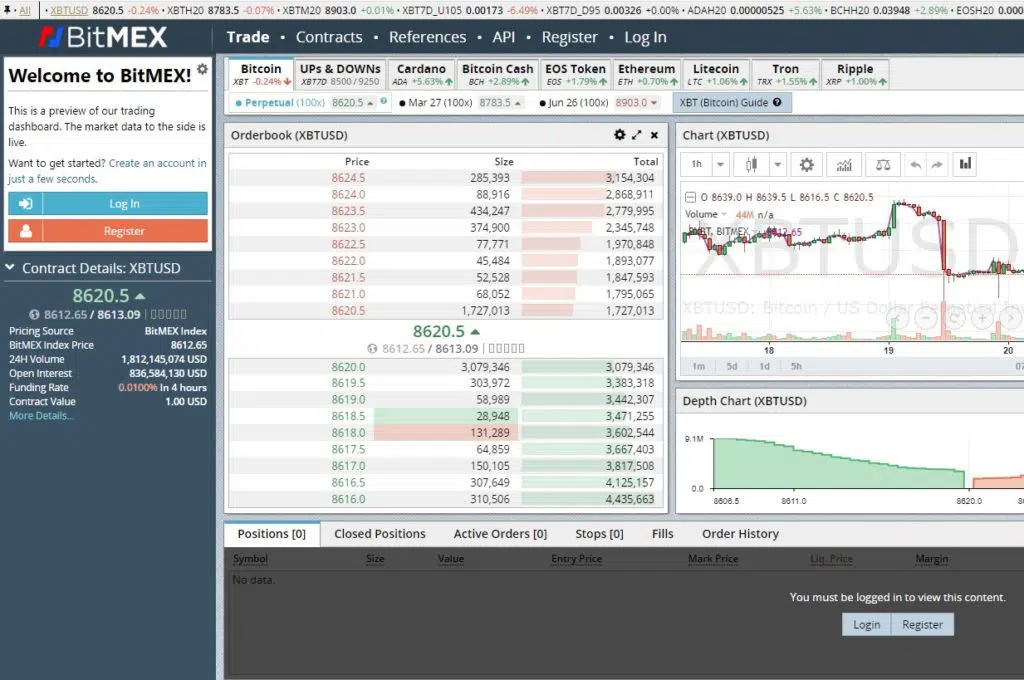Click the clock icon in Contract Details
Viewport: 1024px width, 680px height.
[x=34, y=314]
